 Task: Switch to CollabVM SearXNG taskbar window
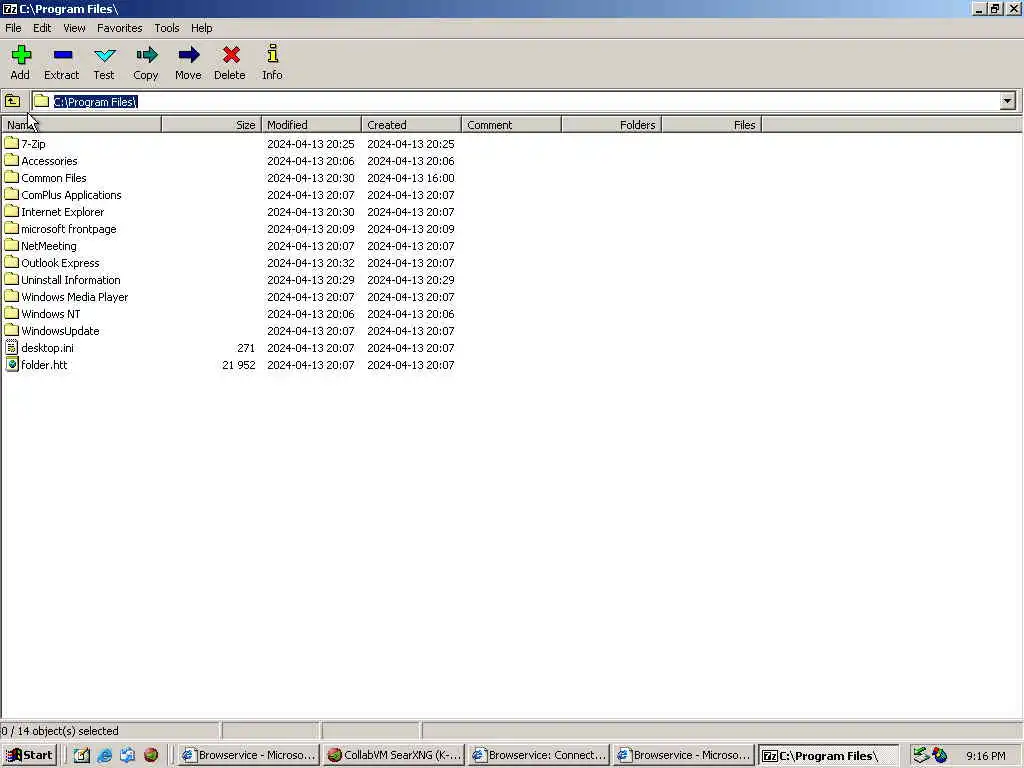click(394, 756)
